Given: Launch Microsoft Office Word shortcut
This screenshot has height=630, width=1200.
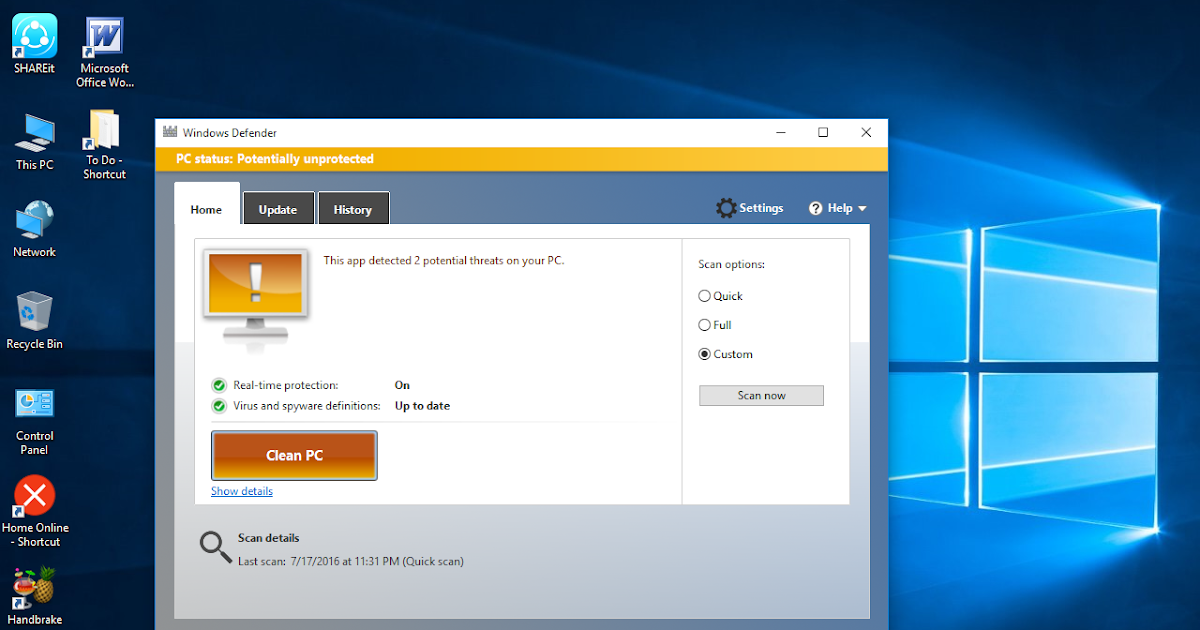Looking at the screenshot, I should coord(105,52).
